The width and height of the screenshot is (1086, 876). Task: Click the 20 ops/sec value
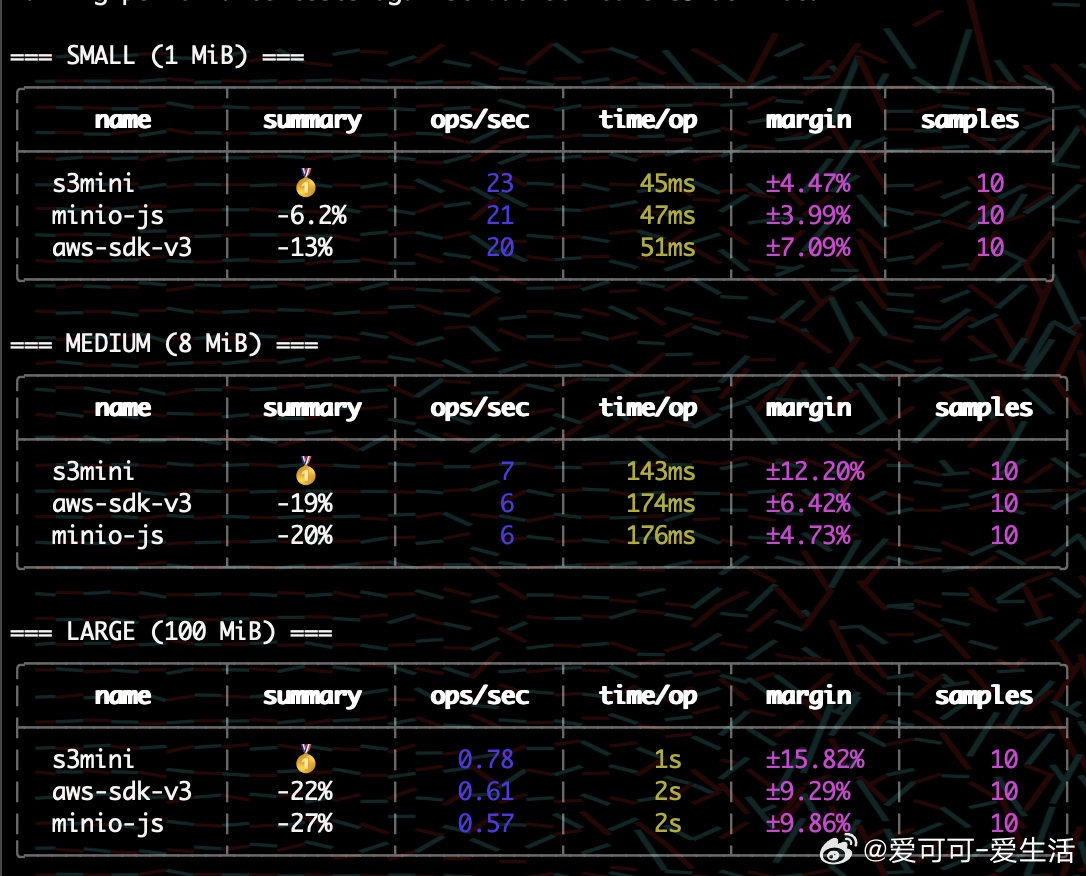click(500, 247)
